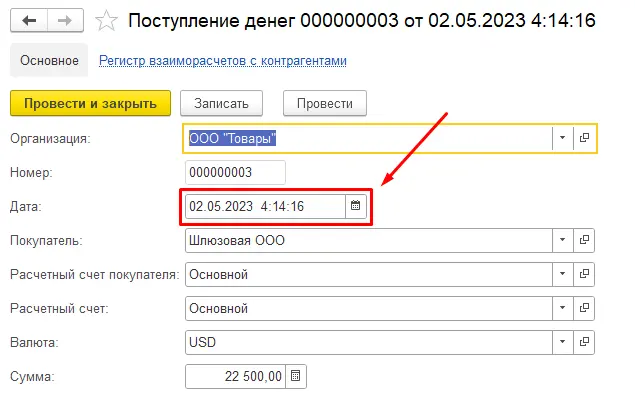This screenshot has height=409, width=635.
Task: Go back with the left arrow button
Action: tap(29, 20)
